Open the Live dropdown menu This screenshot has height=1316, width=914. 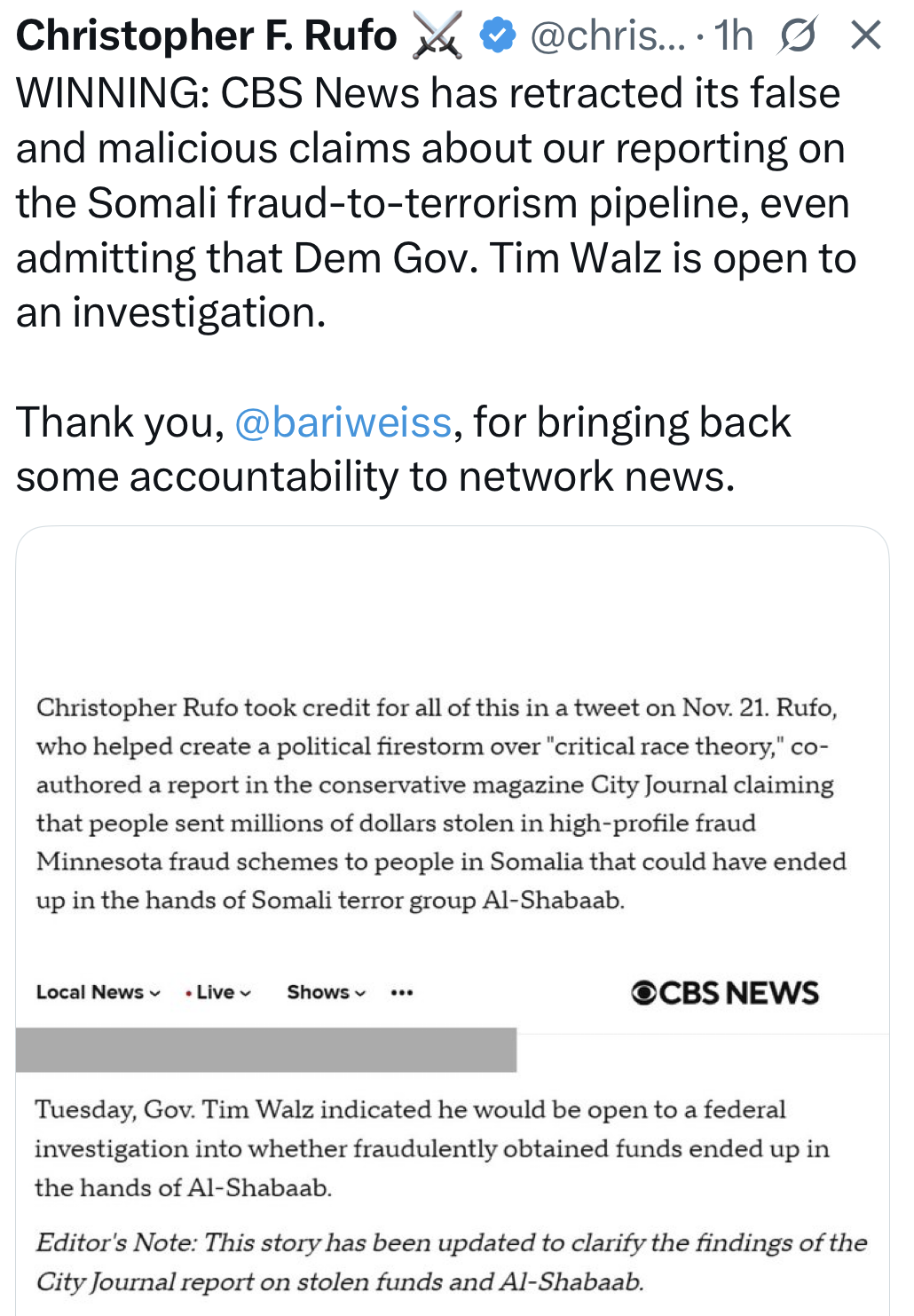point(218,992)
